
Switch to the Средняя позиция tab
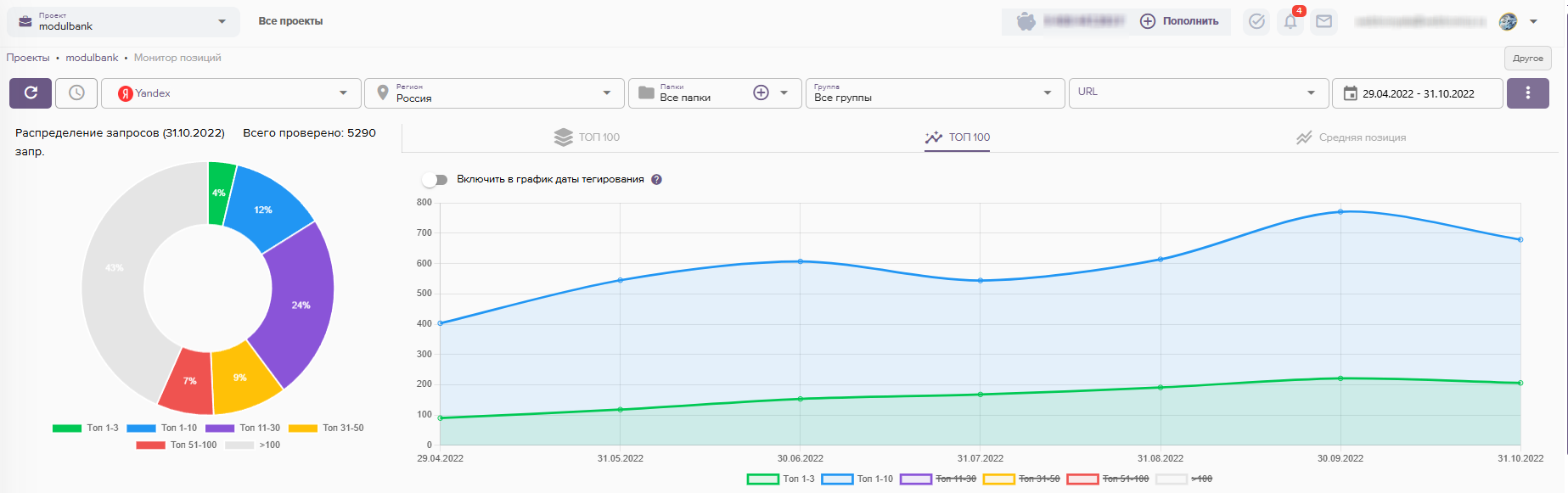click(1351, 137)
